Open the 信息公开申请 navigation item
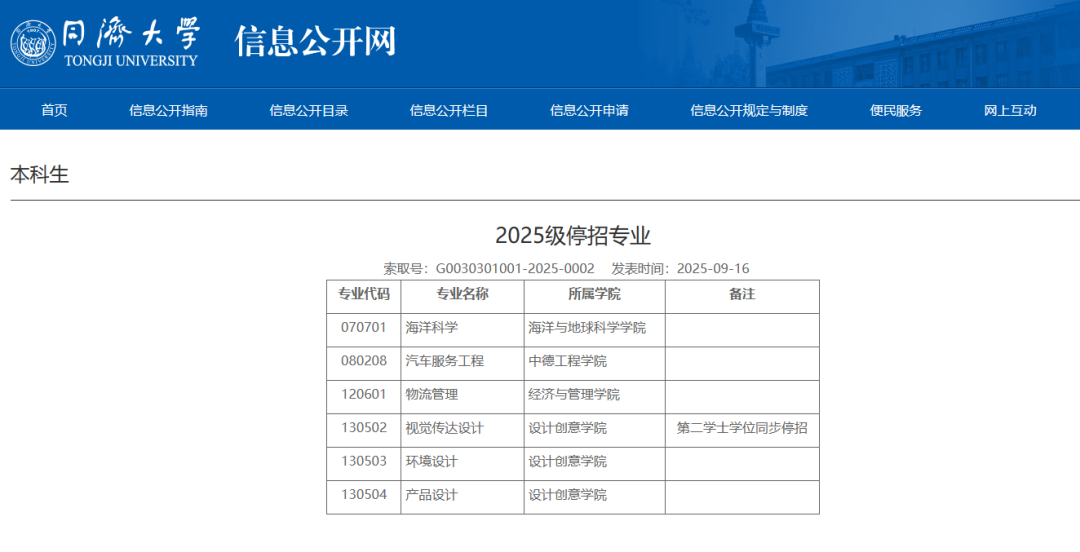The height and width of the screenshot is (552, 1080). [x=589, y=111]
